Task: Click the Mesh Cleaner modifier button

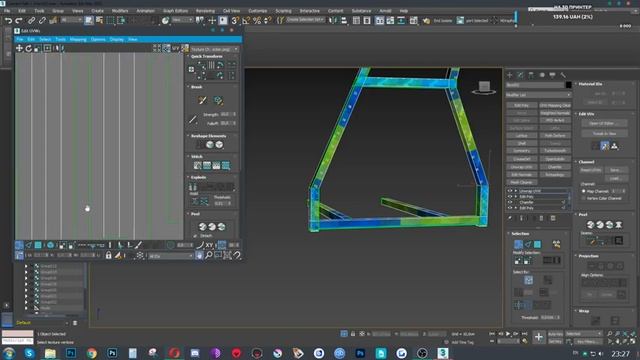Action: tap(522, 182)
